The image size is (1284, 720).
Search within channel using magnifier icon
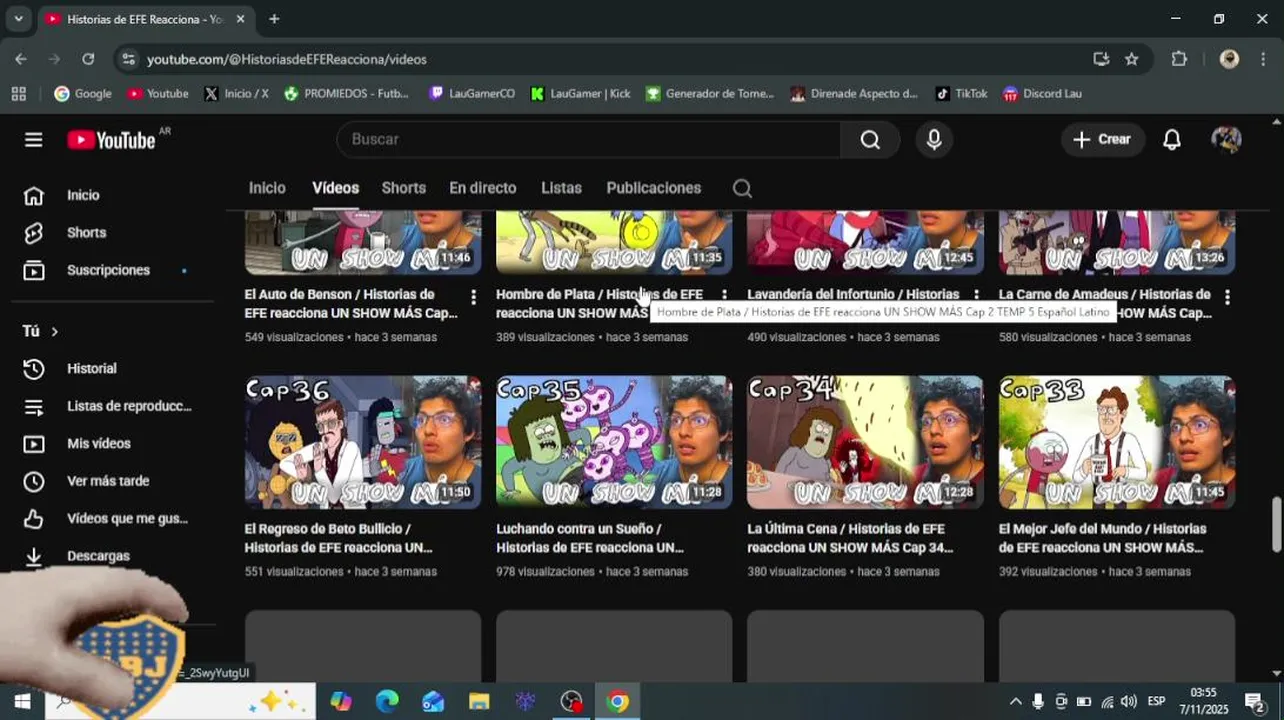[x=742, y=188]
